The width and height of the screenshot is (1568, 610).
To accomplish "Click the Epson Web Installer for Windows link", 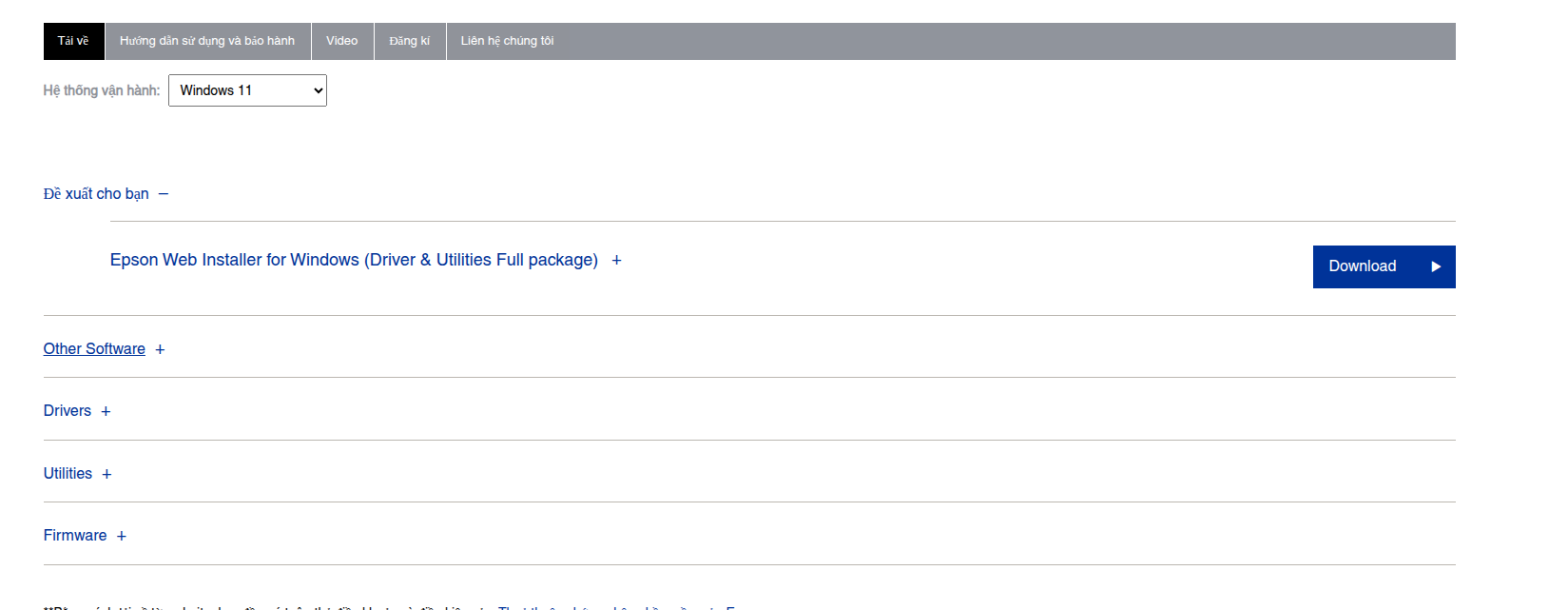I will pos(354,260).
